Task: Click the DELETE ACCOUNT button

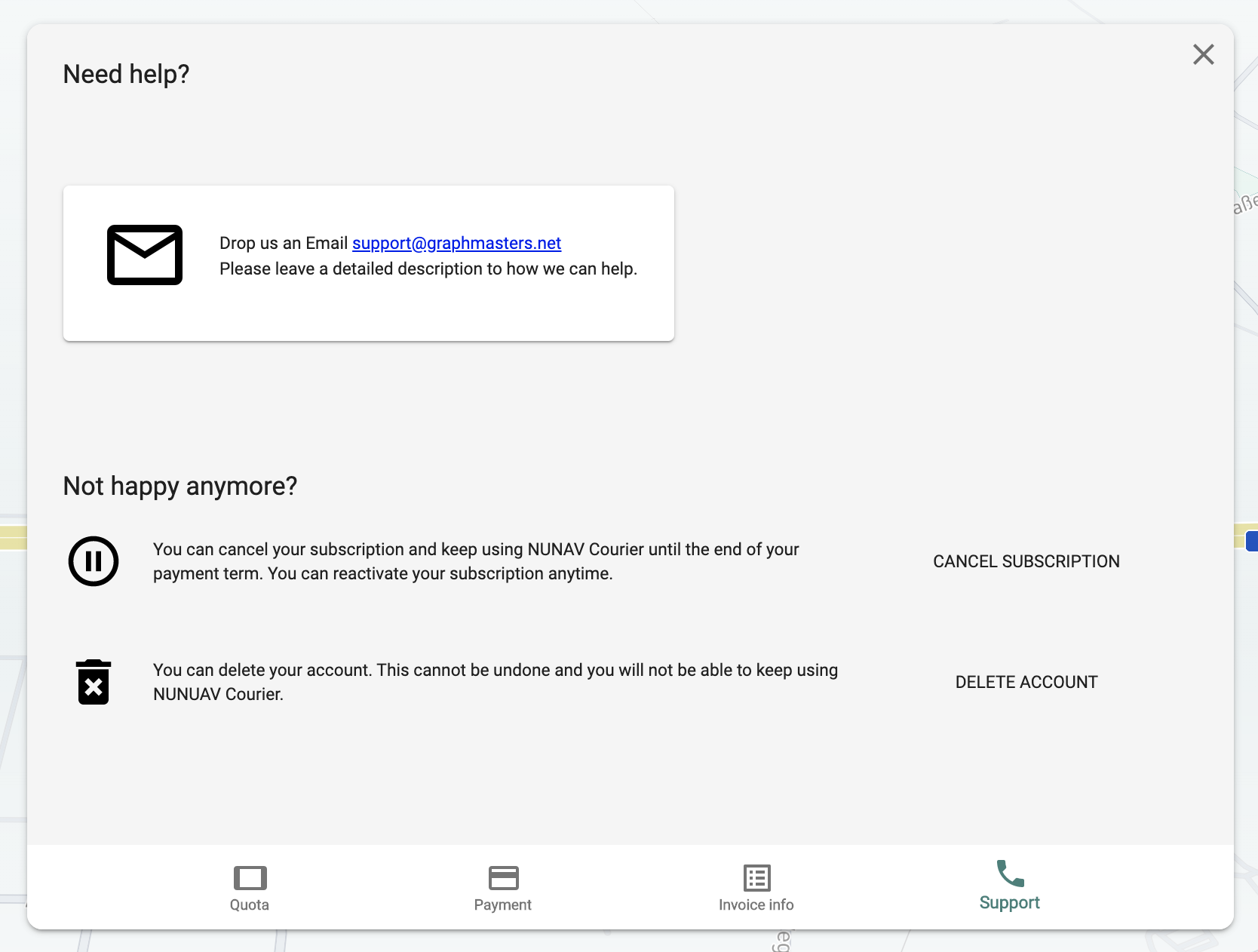Action: [1026, 682]
